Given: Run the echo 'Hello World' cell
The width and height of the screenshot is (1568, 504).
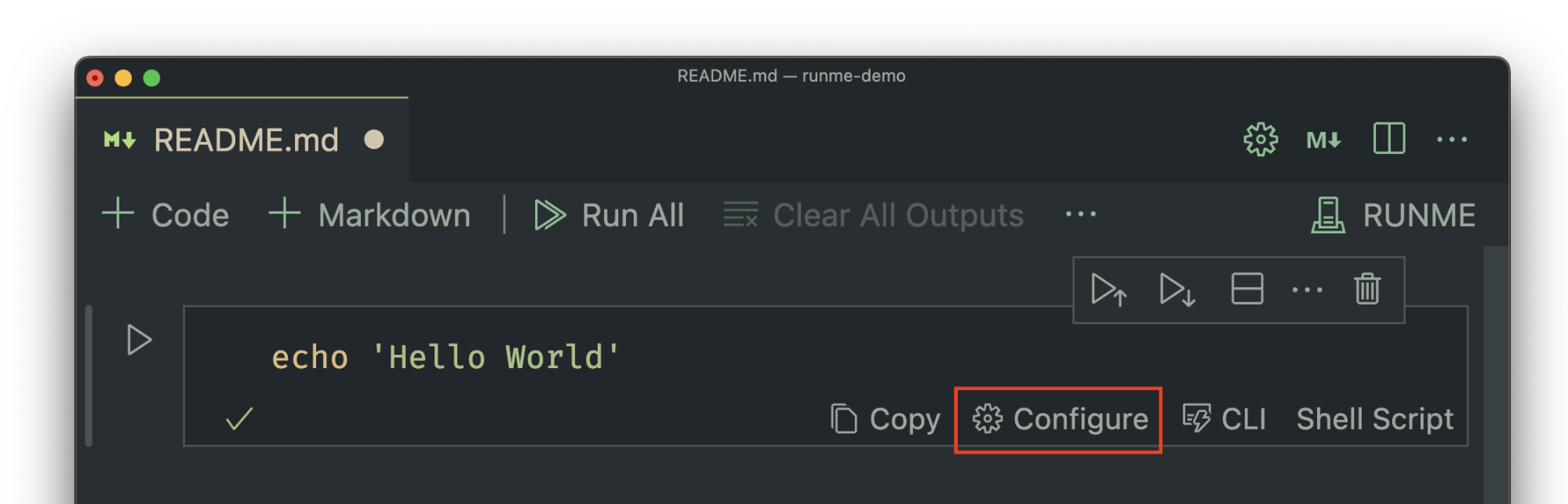Looking at the screenshot, I should coord(139,340).
